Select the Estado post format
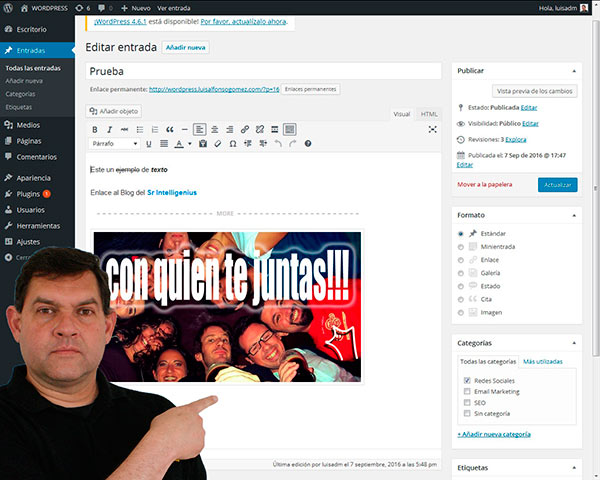600x480 pixels. pos(461,286)
